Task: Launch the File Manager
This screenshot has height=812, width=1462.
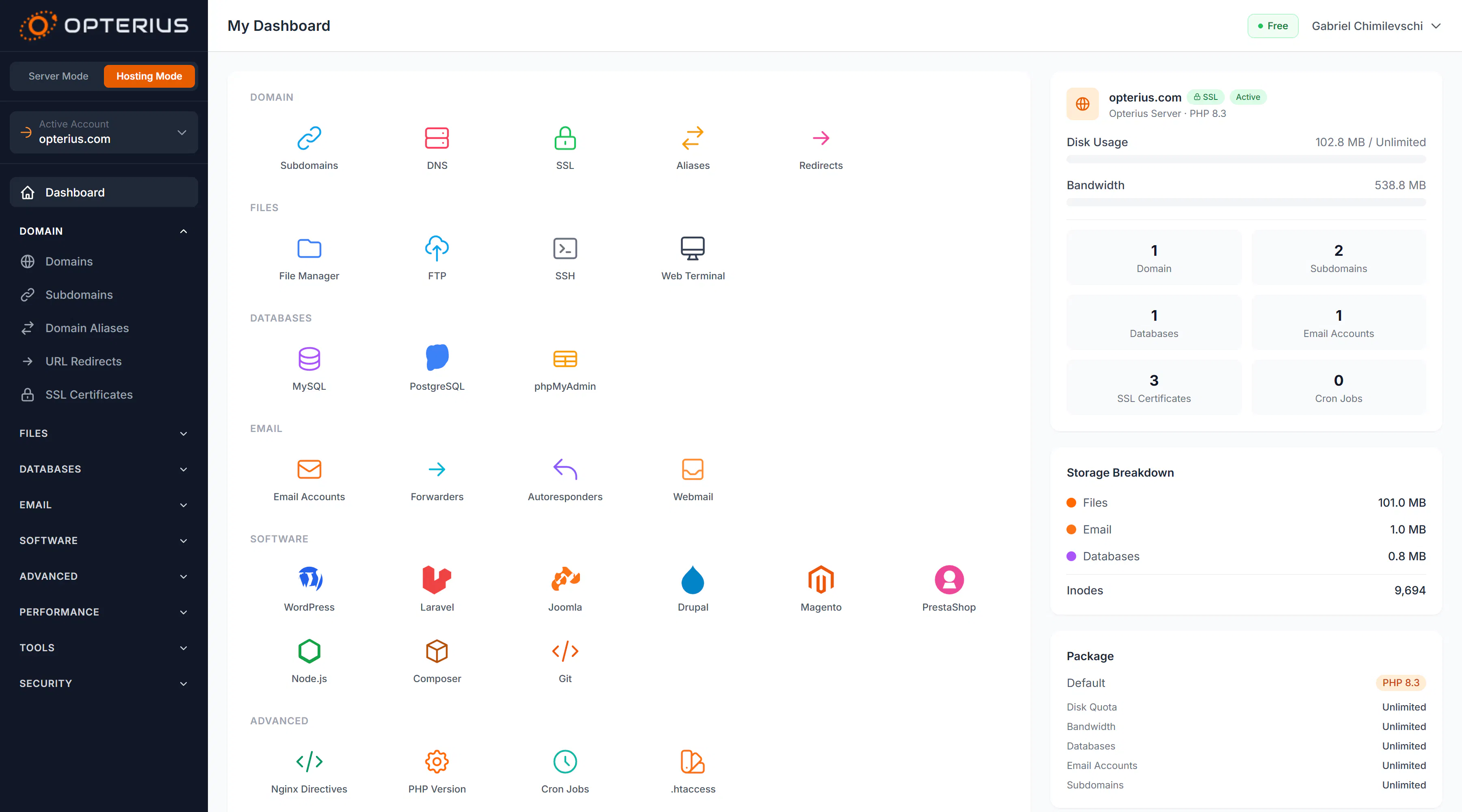Action: tap(309, 248)
